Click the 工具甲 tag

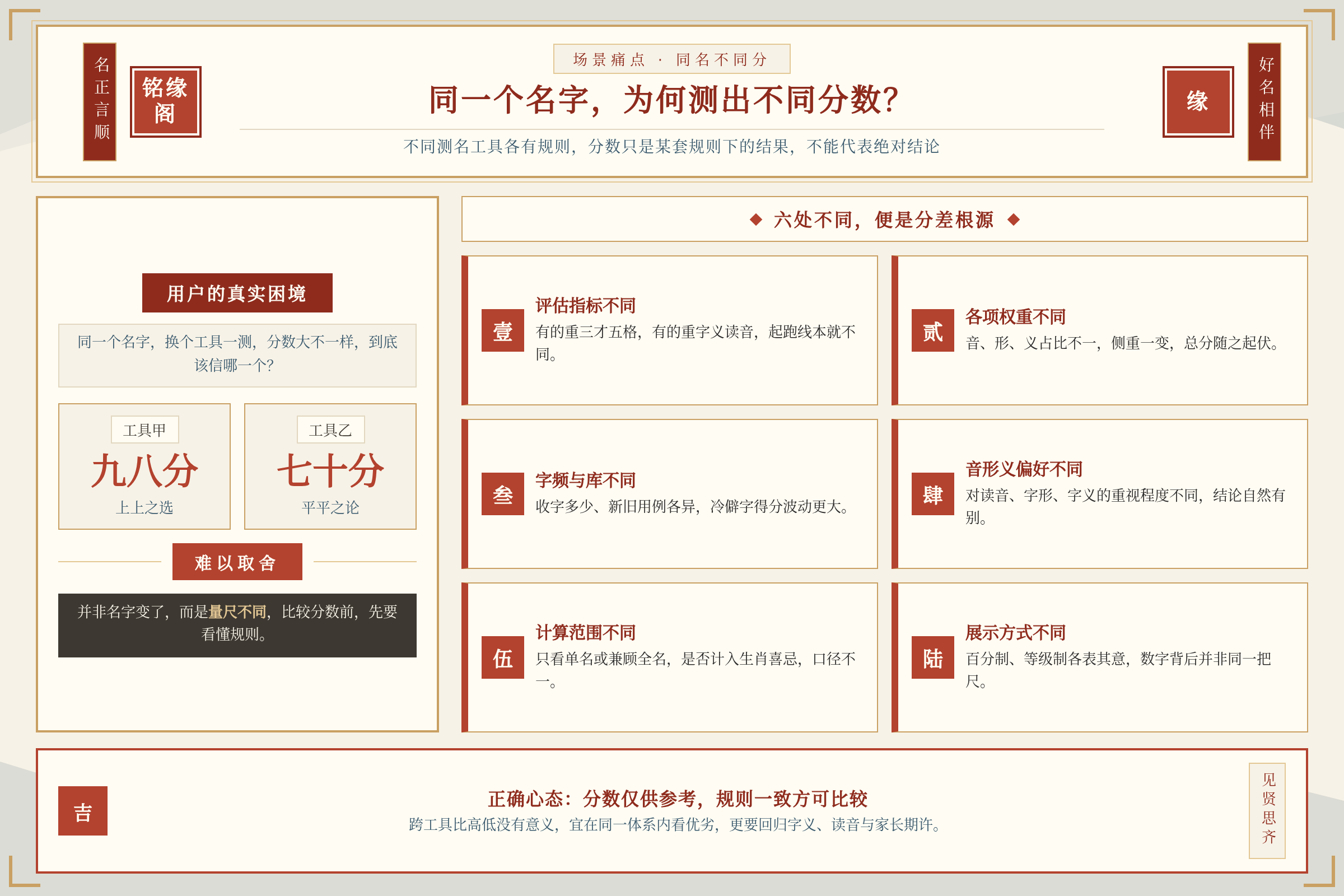[x=144, y=430]
